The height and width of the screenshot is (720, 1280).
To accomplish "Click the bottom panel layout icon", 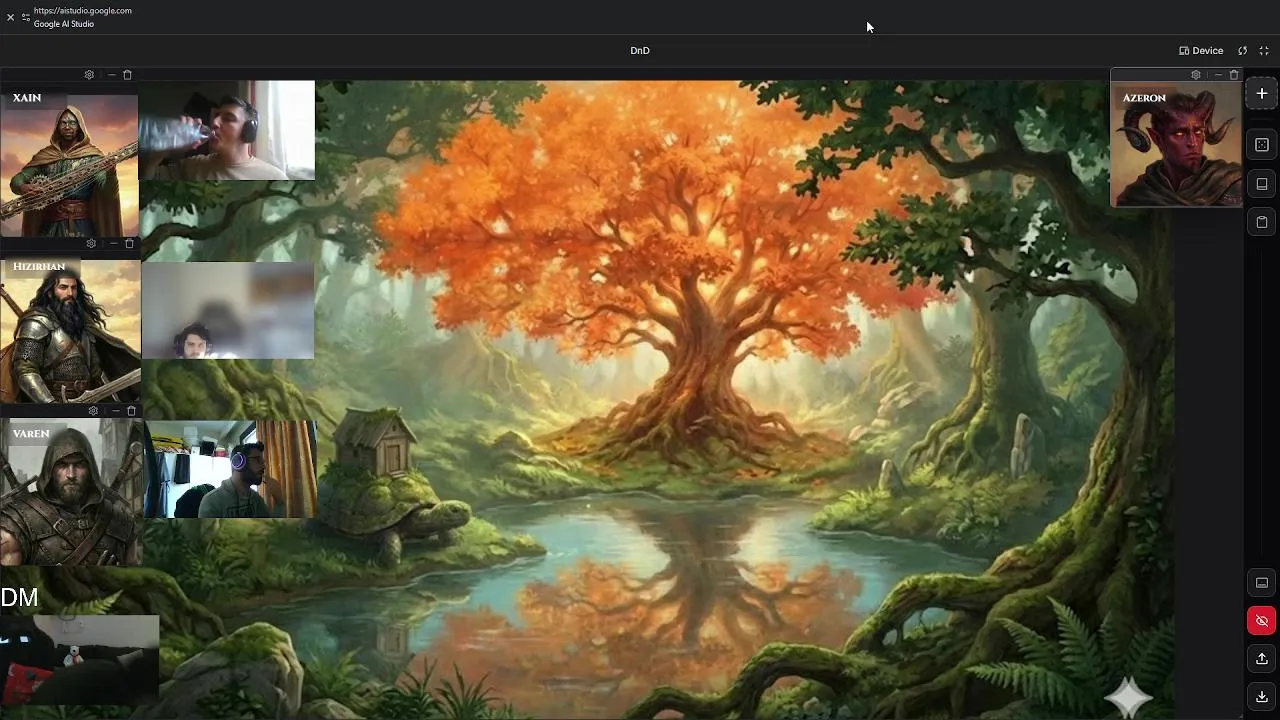I will pos(1262,583).
